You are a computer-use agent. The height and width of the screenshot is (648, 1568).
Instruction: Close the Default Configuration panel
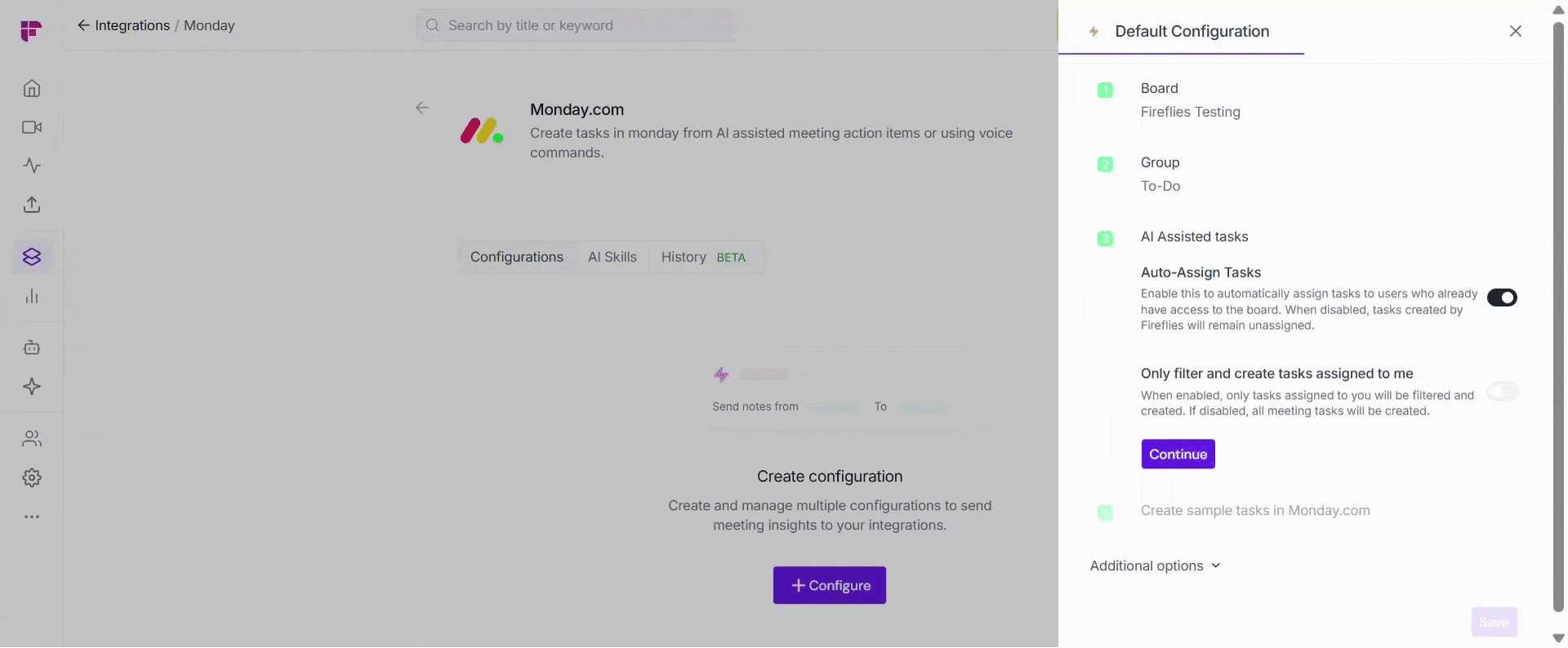pos(1515,31)
